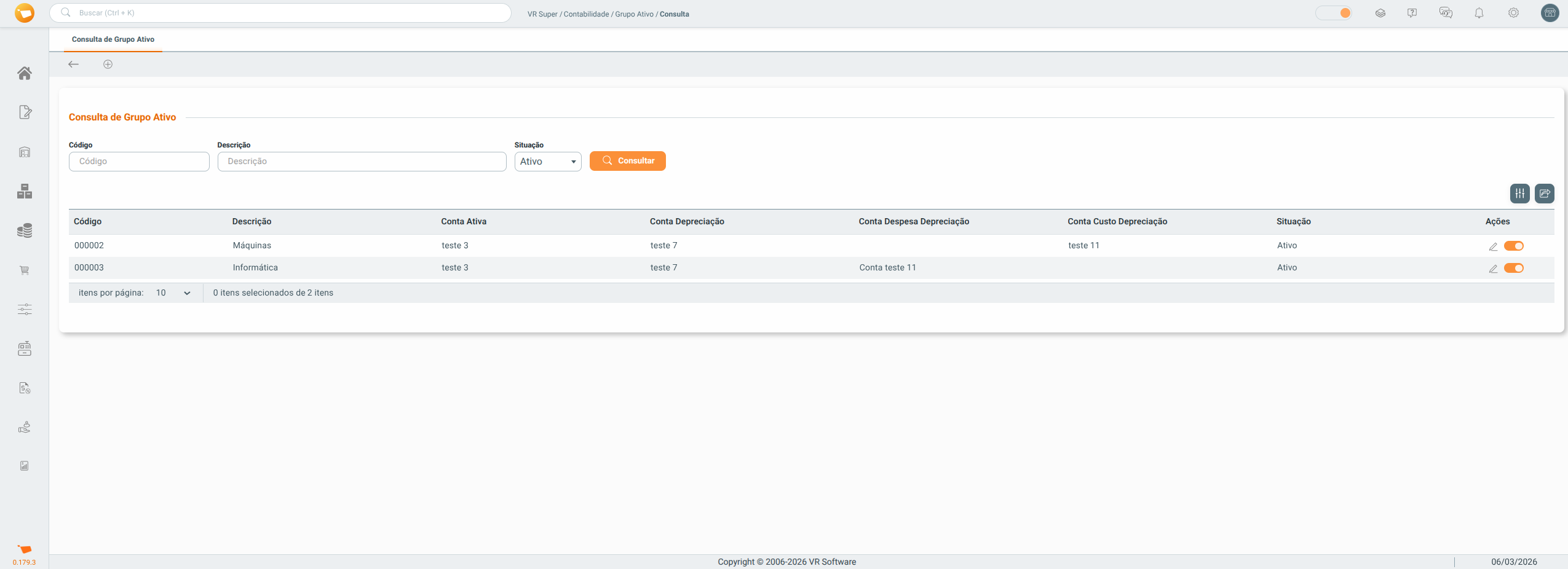Expand the itens por página selector
Image resolution: width=1568 pixels, height=569 pixels.
tap(173, 293)
